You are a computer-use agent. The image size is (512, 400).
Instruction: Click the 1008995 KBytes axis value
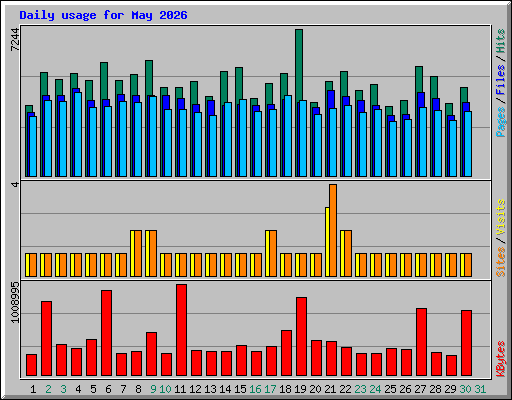15,302
